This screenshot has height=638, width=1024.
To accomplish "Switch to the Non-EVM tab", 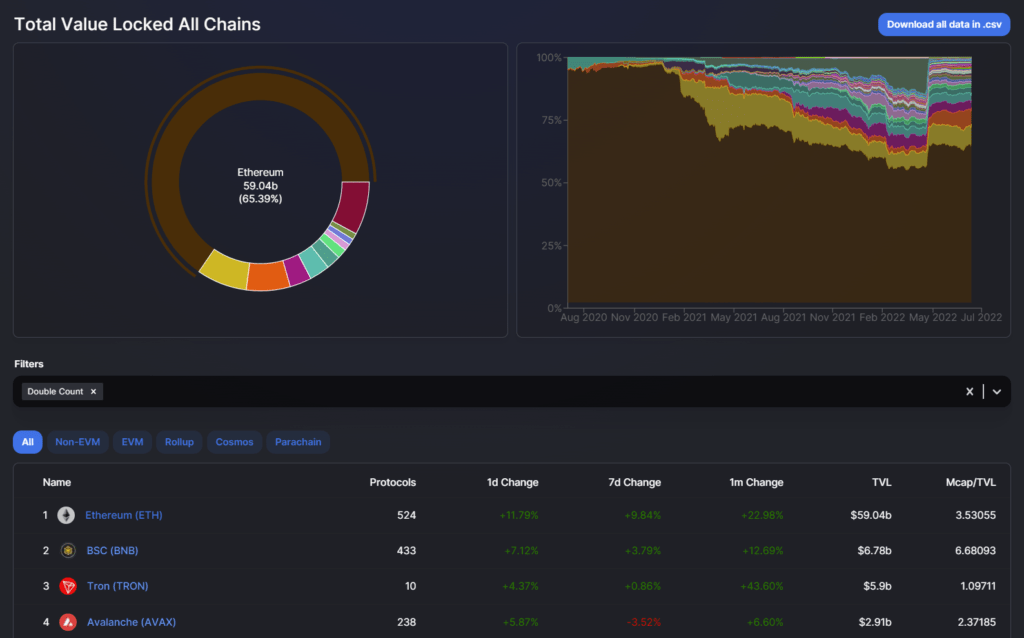I will click(77, 442).
